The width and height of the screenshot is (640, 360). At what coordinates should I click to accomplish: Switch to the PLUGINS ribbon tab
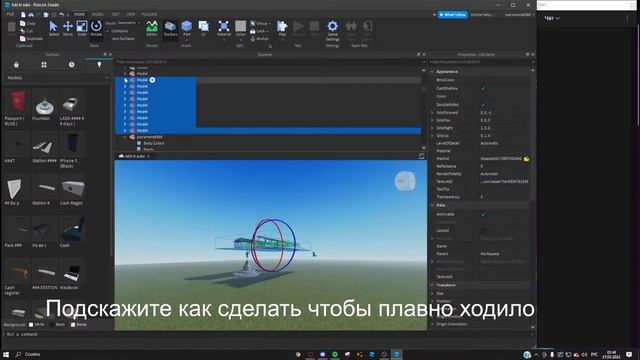click(149, 14)
